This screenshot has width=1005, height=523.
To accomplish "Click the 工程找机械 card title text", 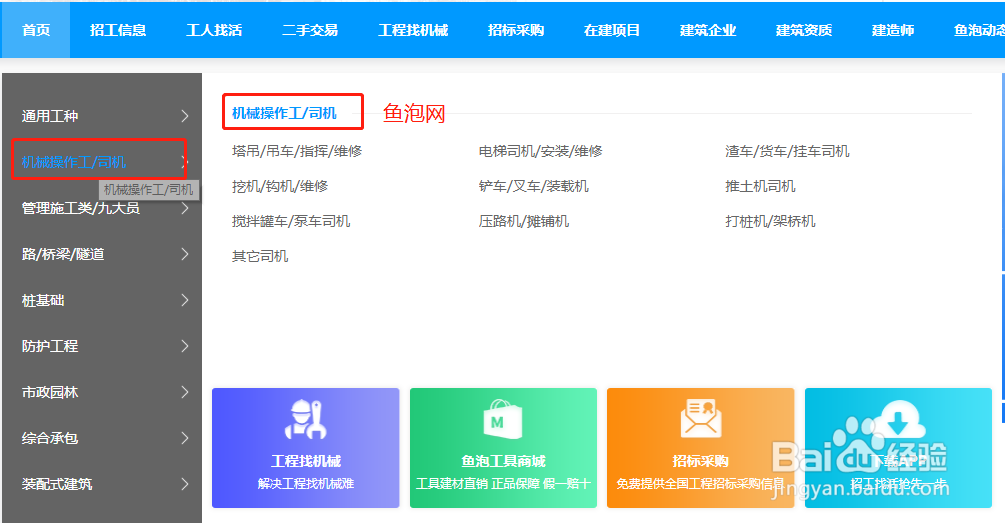I will [x=306, y=461].
